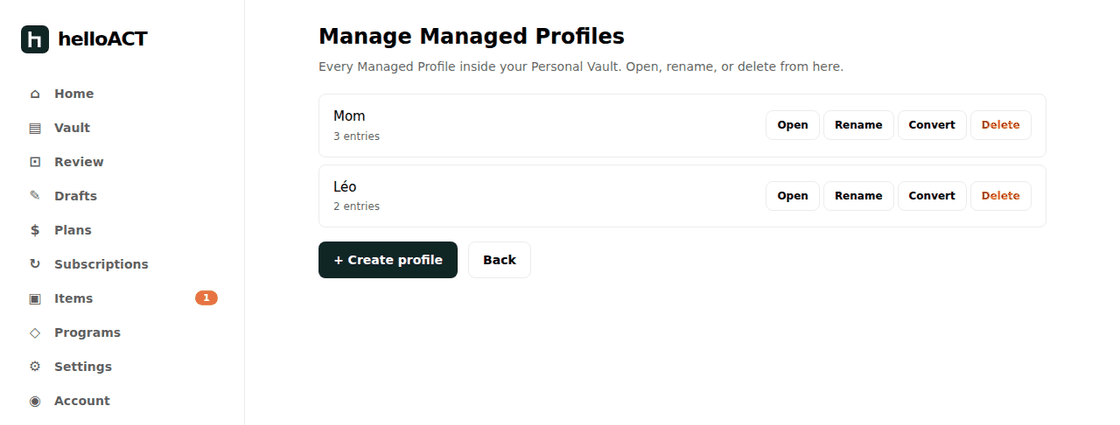Click the Vault icon in sidebar

tap(35, 128)
